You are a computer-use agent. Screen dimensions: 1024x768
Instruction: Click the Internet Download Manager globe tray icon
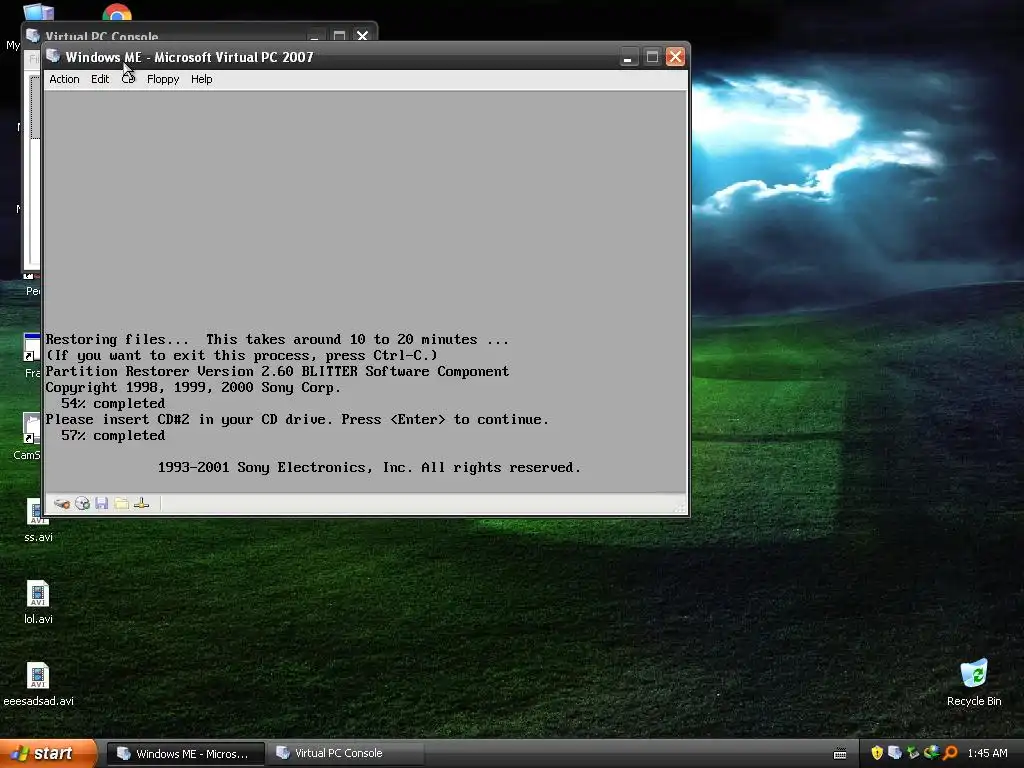[x=931, y=753]
